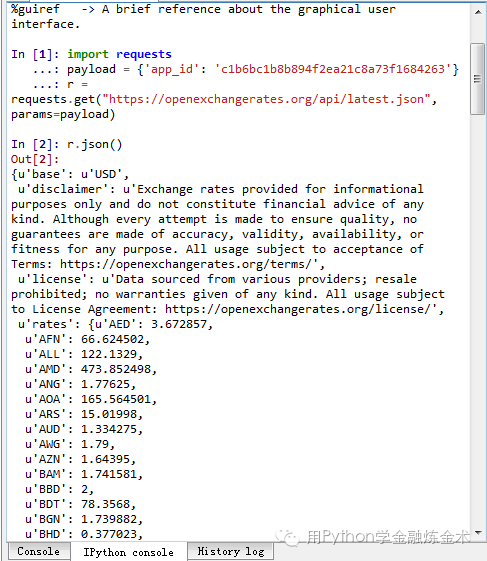
Task: Click the scrollbar up arrow
Action: (478, 12)
